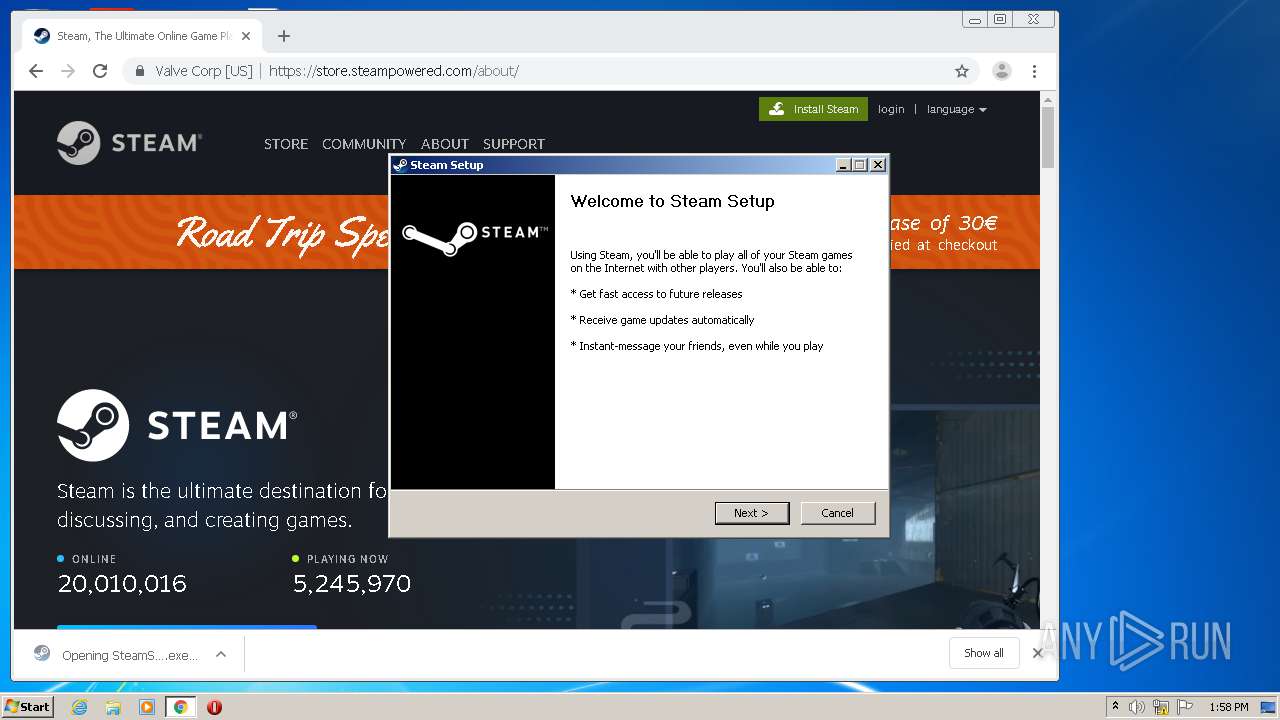Viewport: 1280px width, 720px height.
Task: Launch Internet Explorer from taskbar
Action: tap(79, 707)
